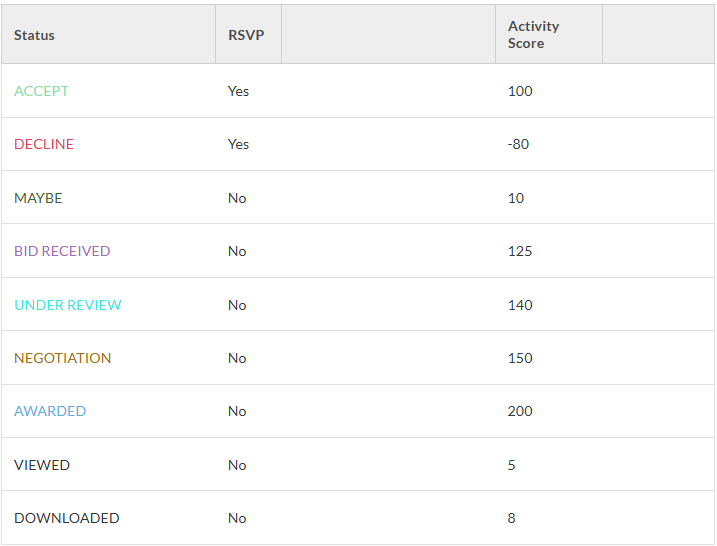This screenshot has width=717, height=546.
Task: Select the 8 score in DOWNLOADED row
Action: tap(512, 518)
